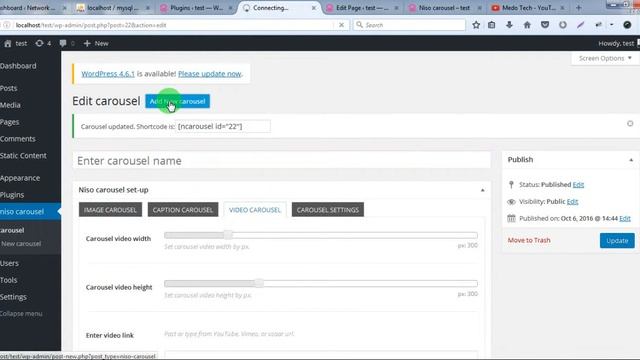Image resolution: width=640 pixels, height=360 pixels.
Task: Close the Connecting tab
Action: click(x=313, y=8)
